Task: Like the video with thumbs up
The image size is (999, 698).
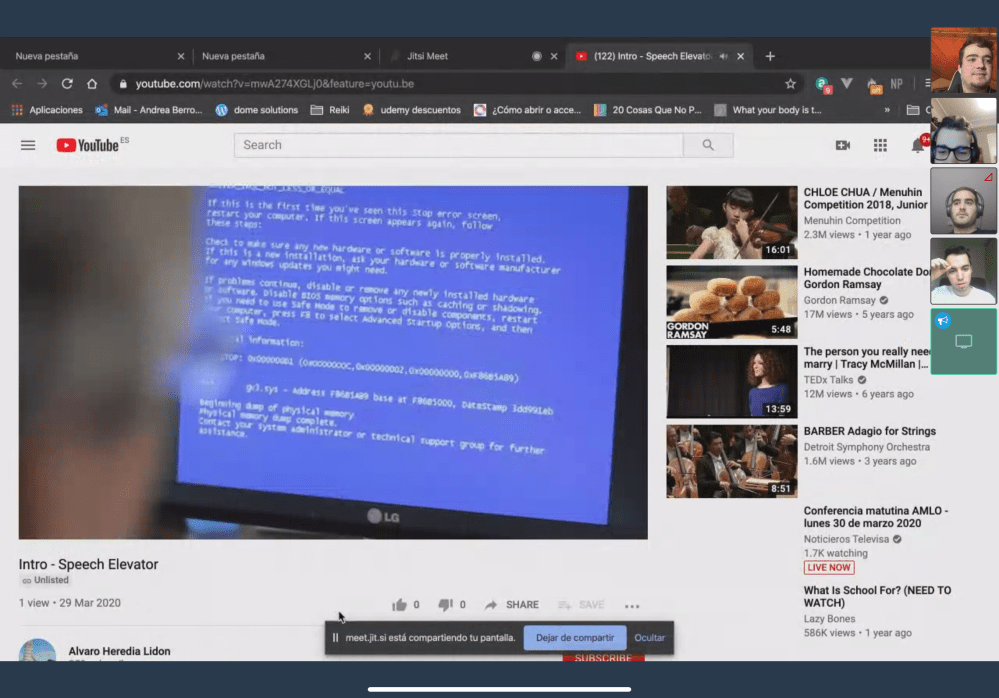Action: (x=400, y=605)
